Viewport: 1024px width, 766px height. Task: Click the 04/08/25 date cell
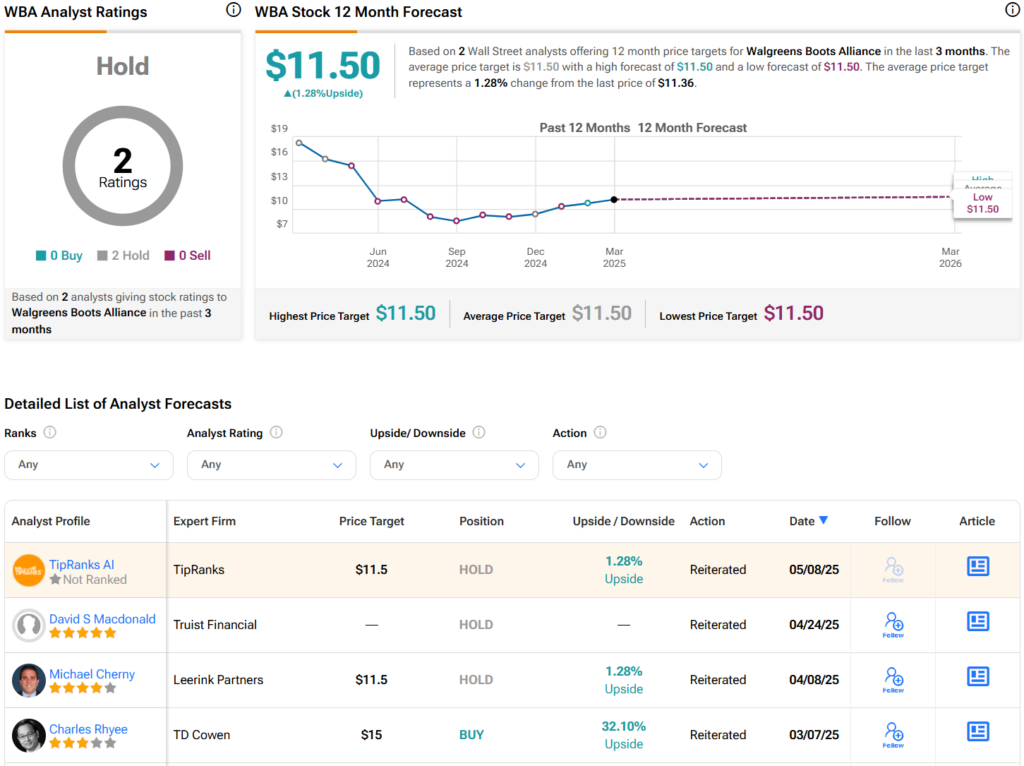click(x=814, y=679)
